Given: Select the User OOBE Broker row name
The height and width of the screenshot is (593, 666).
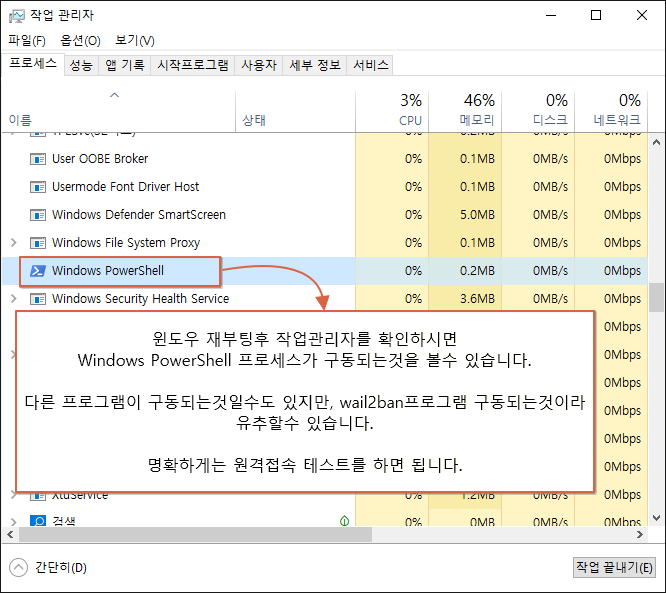Looking at the screenshot, I should [x=100, y=159].
